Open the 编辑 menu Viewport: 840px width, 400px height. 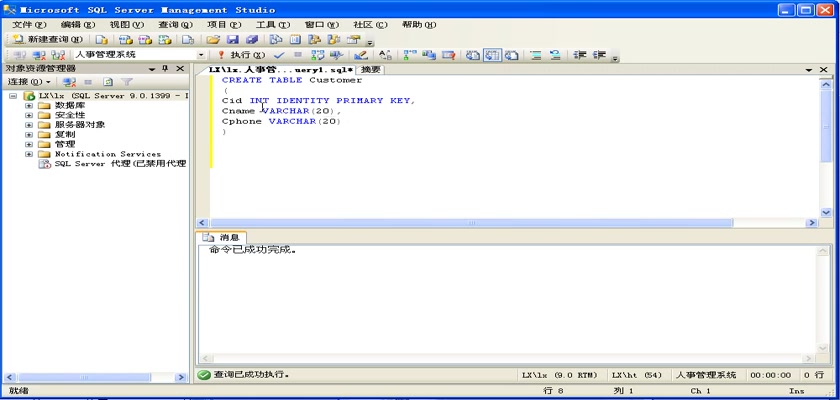[x=78, y=25]
